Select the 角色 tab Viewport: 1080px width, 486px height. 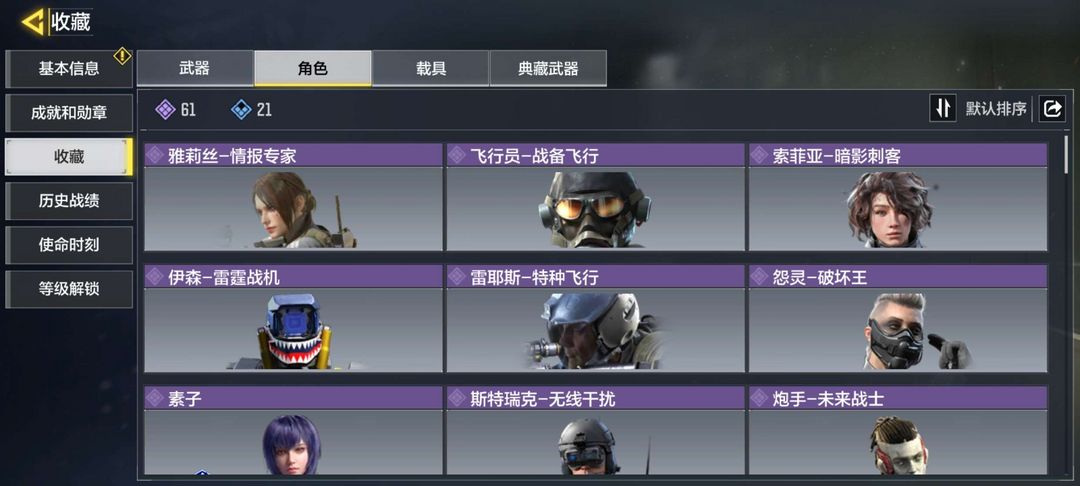pos(313,68)
